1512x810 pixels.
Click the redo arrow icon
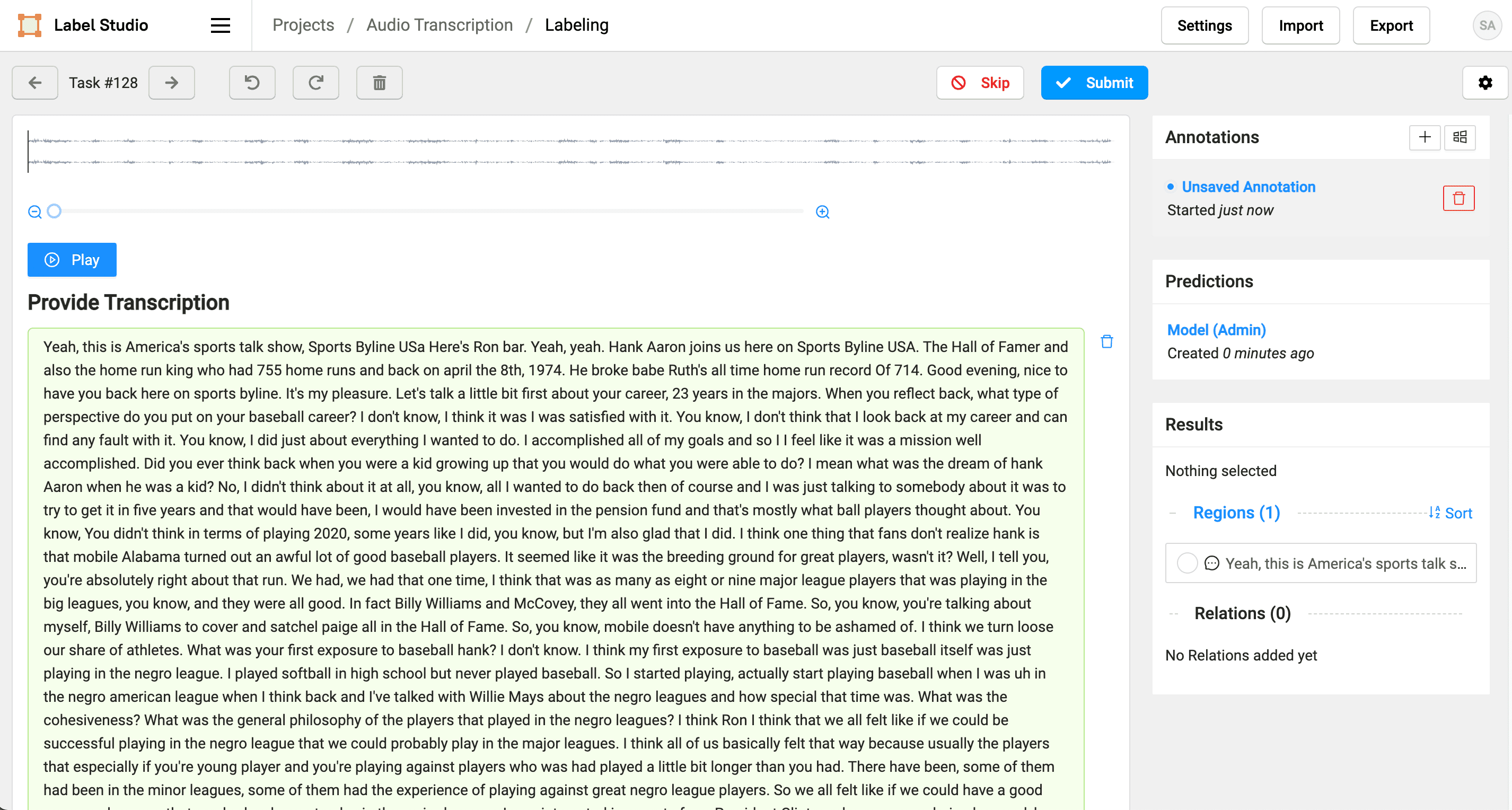(316, 82)
